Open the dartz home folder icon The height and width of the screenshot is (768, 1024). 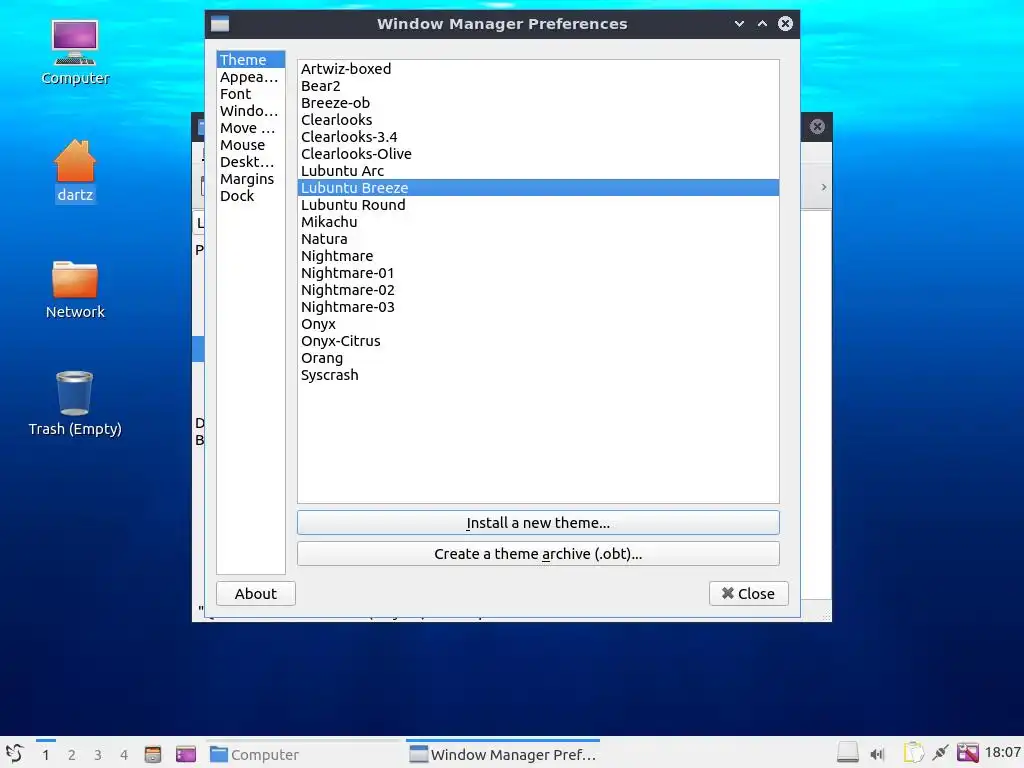[x=74, y=170]
